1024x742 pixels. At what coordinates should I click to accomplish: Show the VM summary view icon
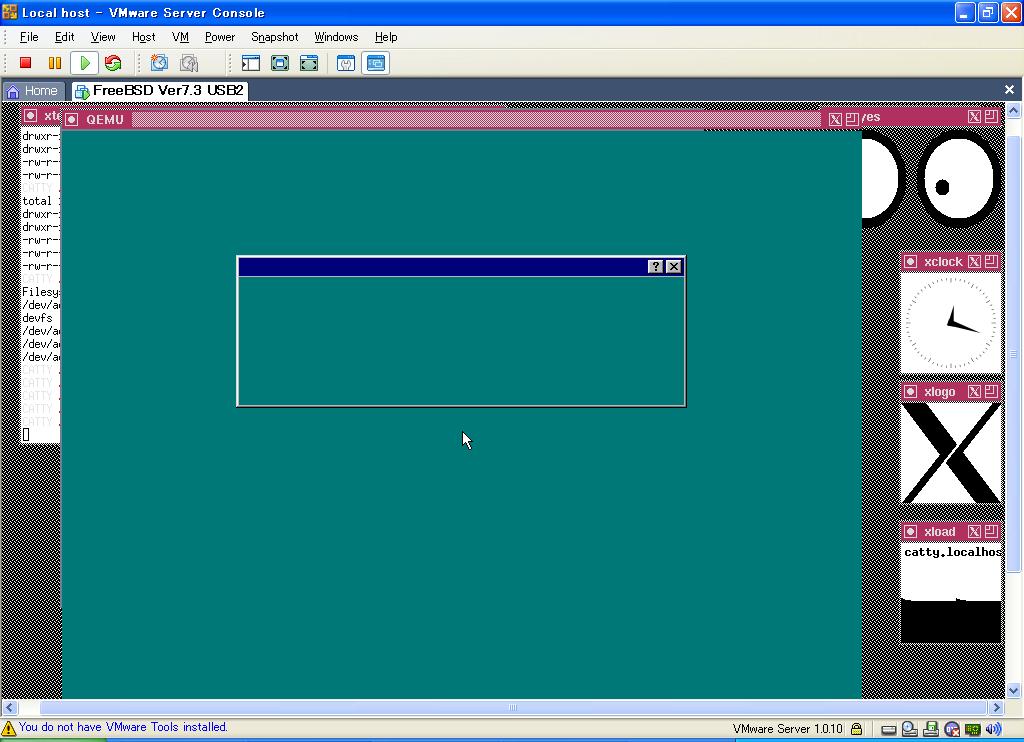click(345, 63)
